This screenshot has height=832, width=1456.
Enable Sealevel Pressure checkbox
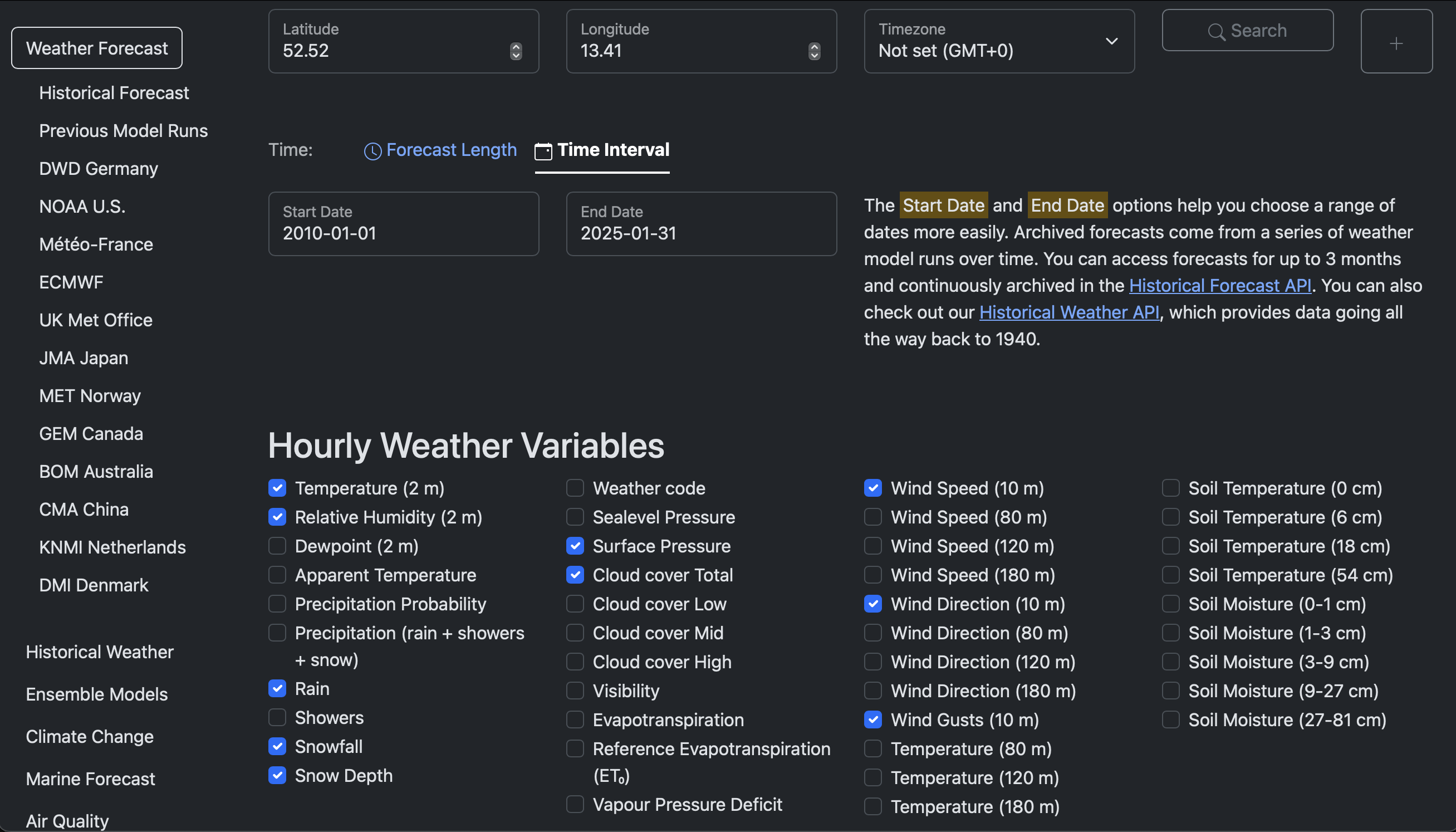pos(575,517)
